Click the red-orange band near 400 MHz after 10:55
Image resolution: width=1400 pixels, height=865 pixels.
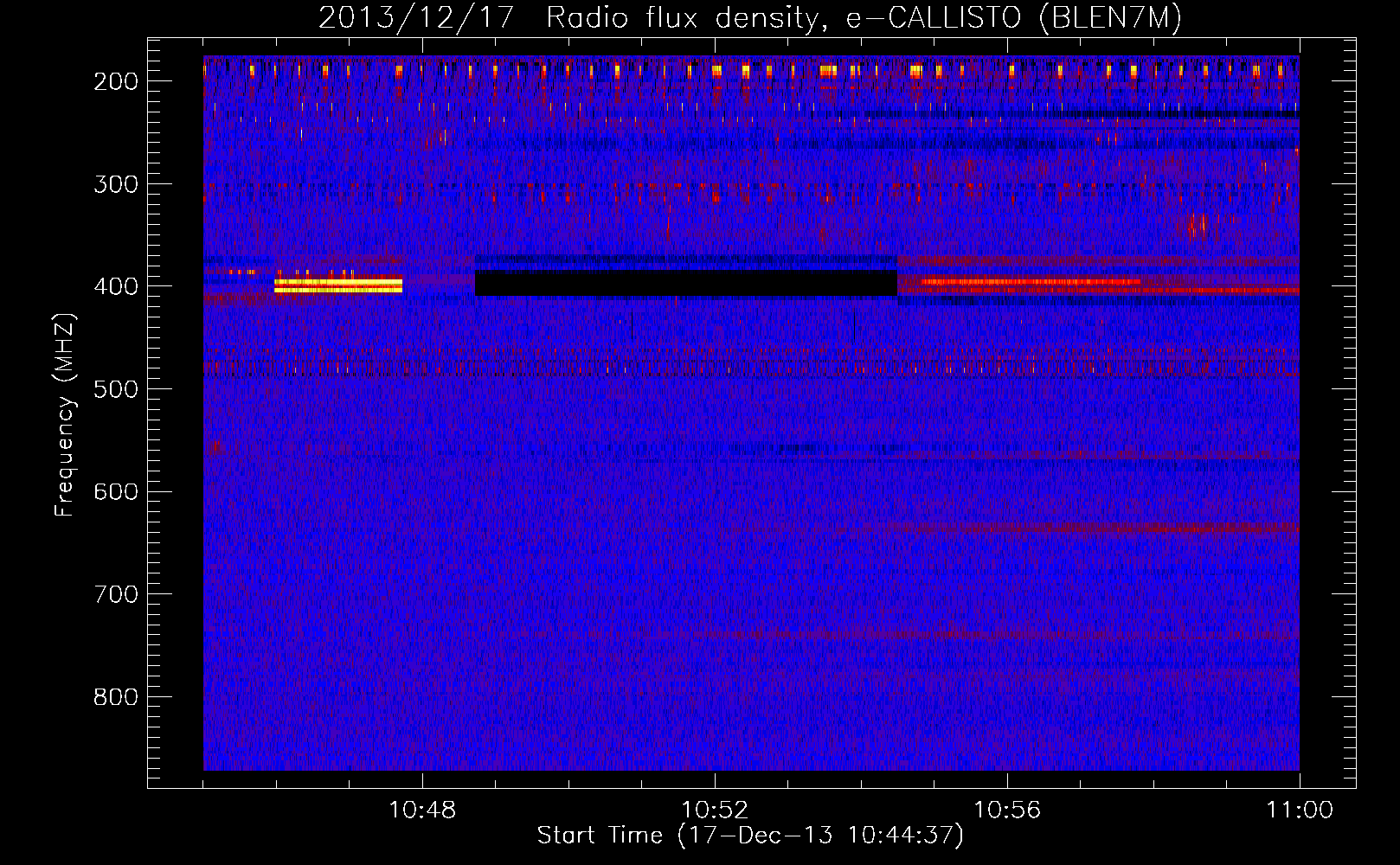click(1031, 281)
